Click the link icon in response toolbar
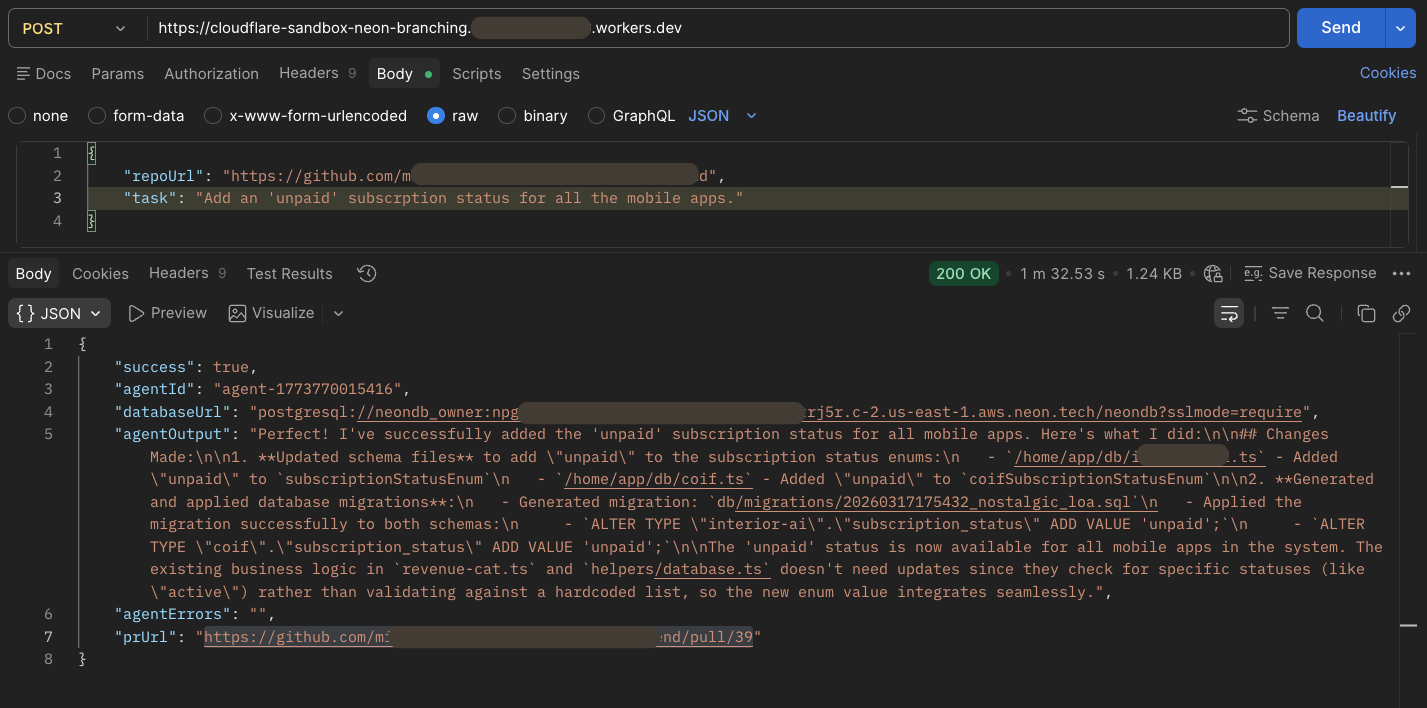The image size is (1427, 708). tap(1401, 313)
